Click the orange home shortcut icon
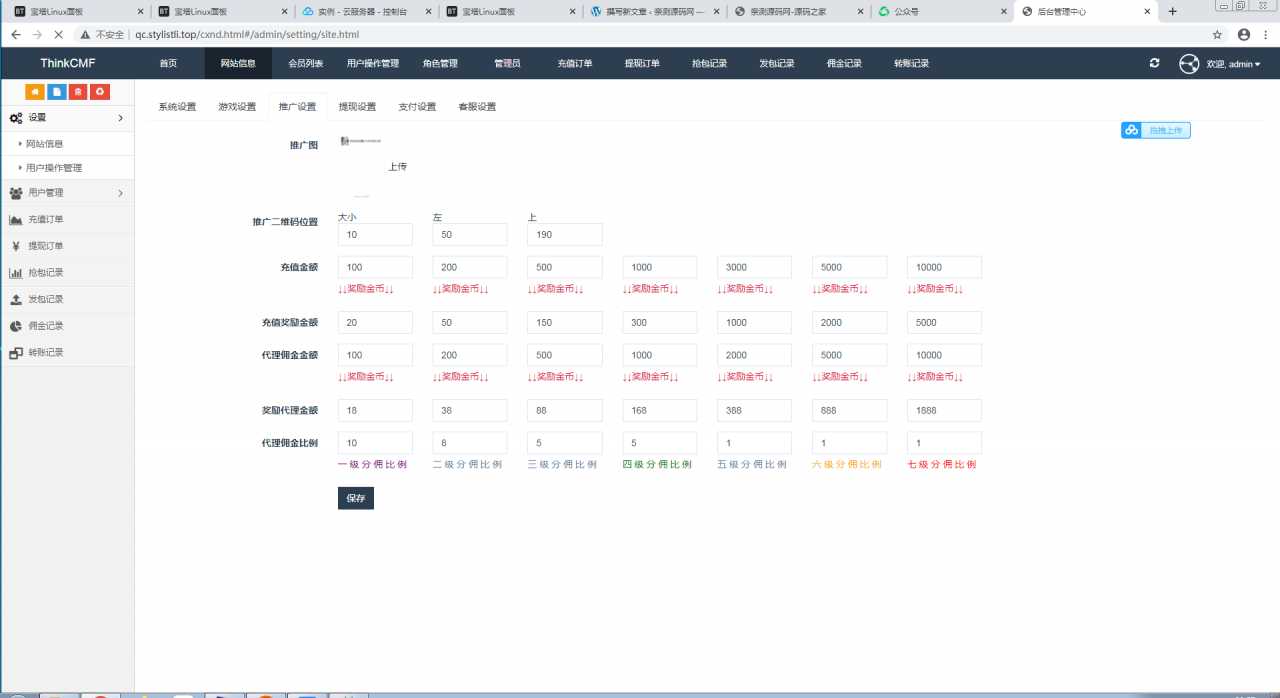1280x698 pixels. tap(35, 92)
